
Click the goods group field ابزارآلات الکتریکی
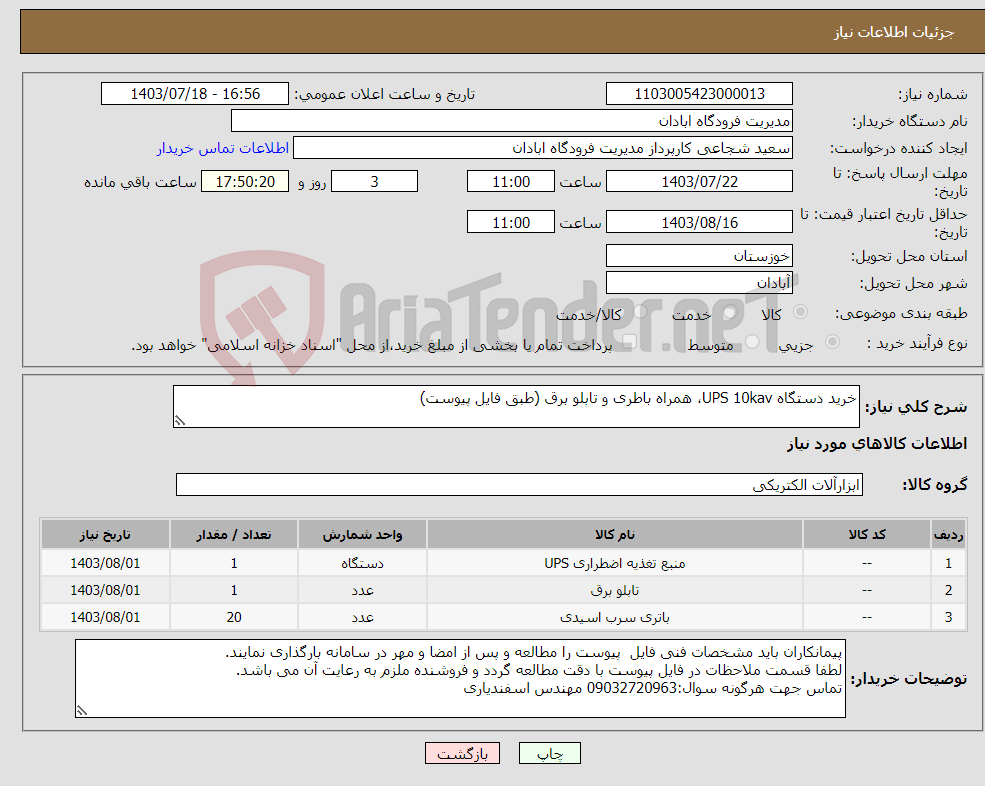[x=520, y=484]
